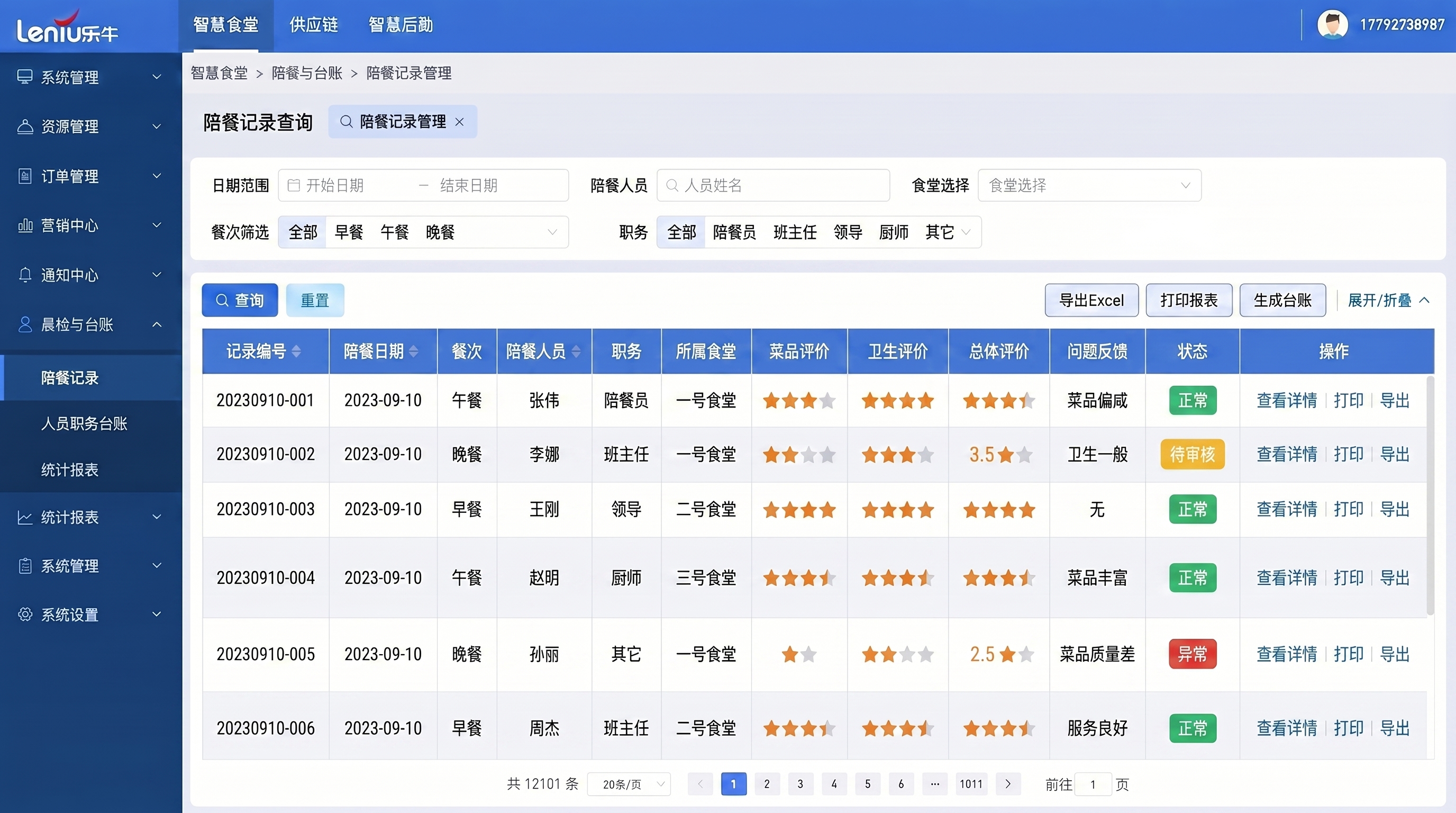The image size is (1456, 813).
Task: Open 陪餐记录 sidebar submenu item
Action: pos(91,378)
